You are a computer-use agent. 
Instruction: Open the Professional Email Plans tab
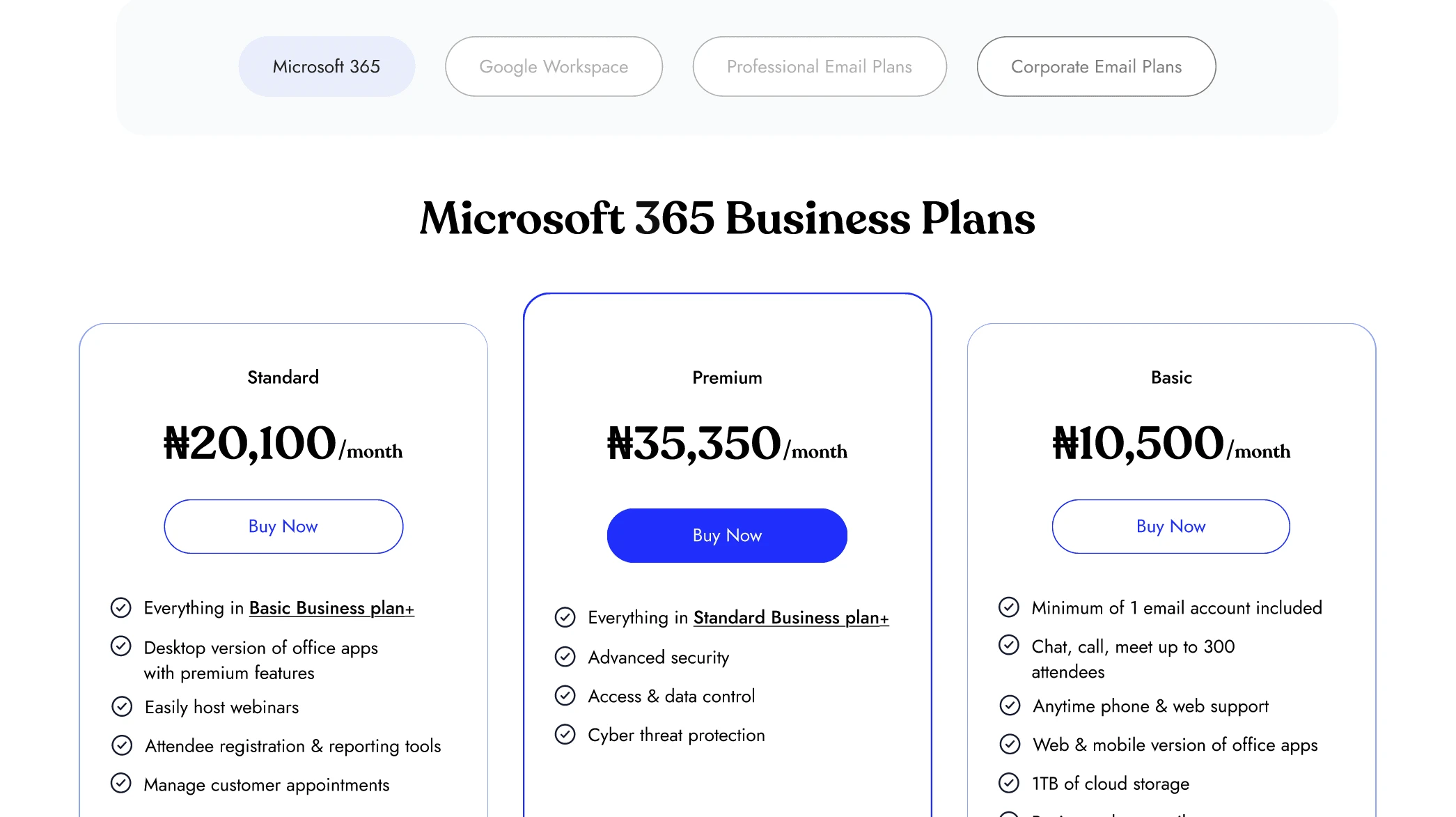pyautogui.click(x=820, y=66)
